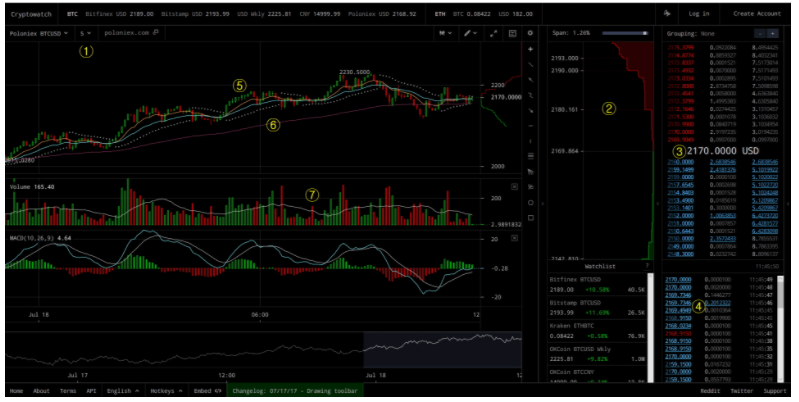Go to Cryptowatch home logo
Viewport: 799px width, 402px height.
point(31,14)
